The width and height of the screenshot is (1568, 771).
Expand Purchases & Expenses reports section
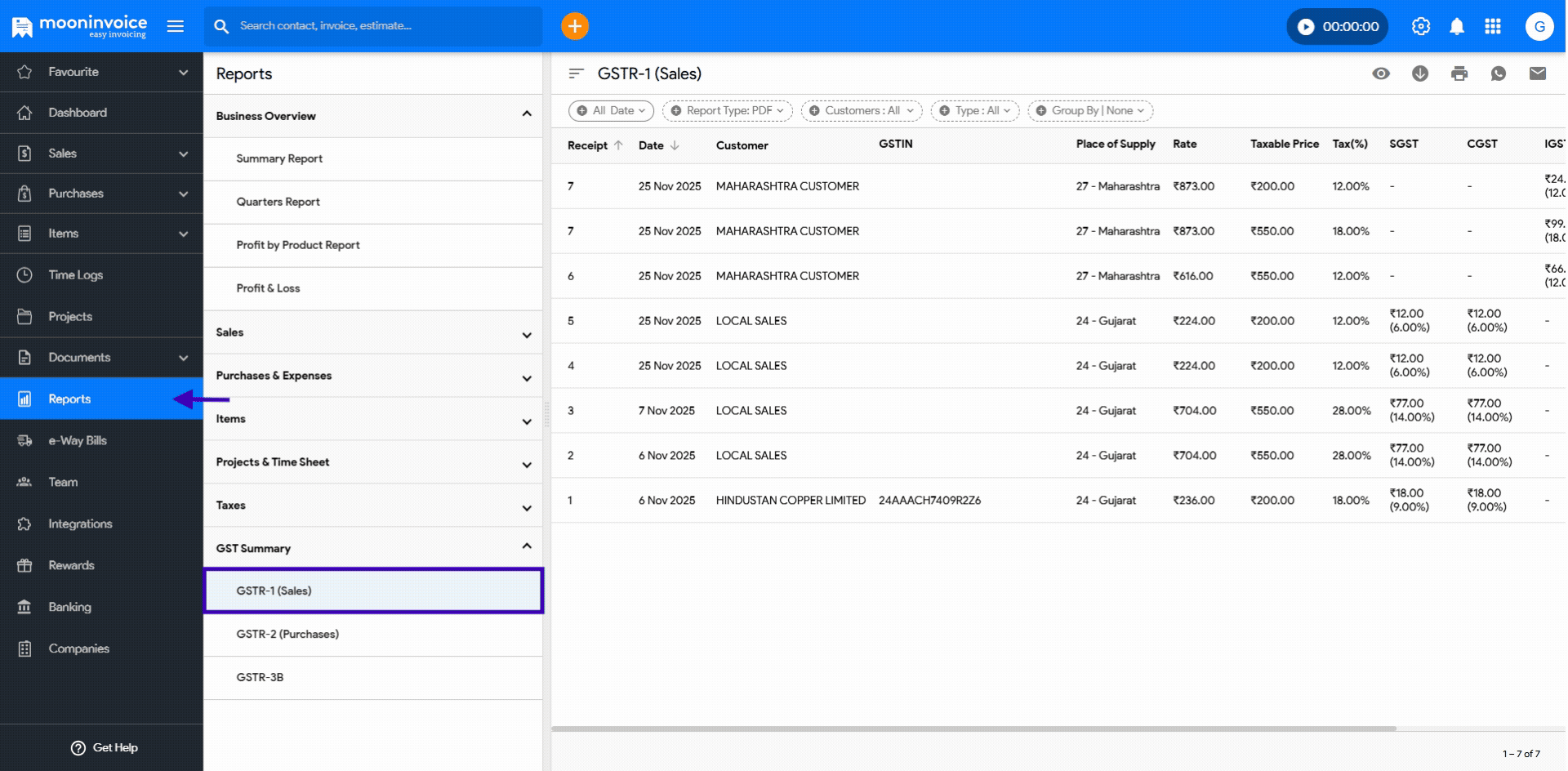[373, 376]
